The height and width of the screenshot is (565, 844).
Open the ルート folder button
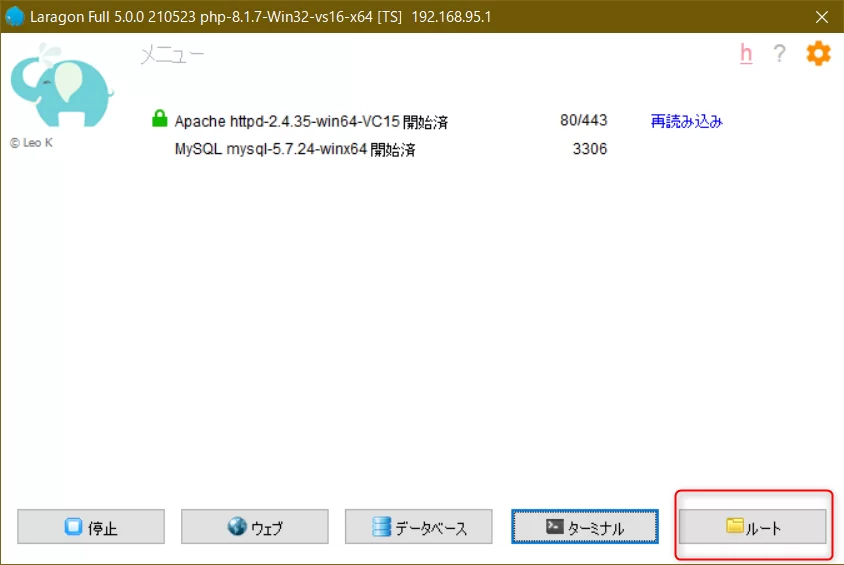tap(752, 527)
